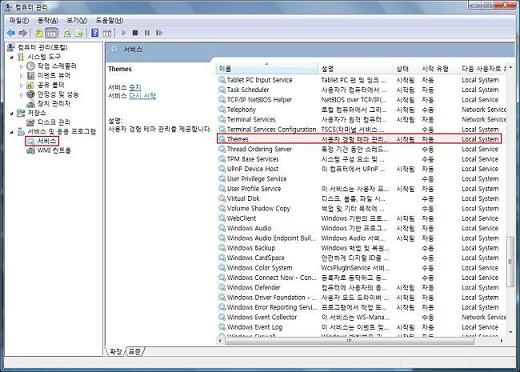This screenshot has height=372, width=520.
Task: Click gear icon beside Task Scheduler
Action: 222,90
